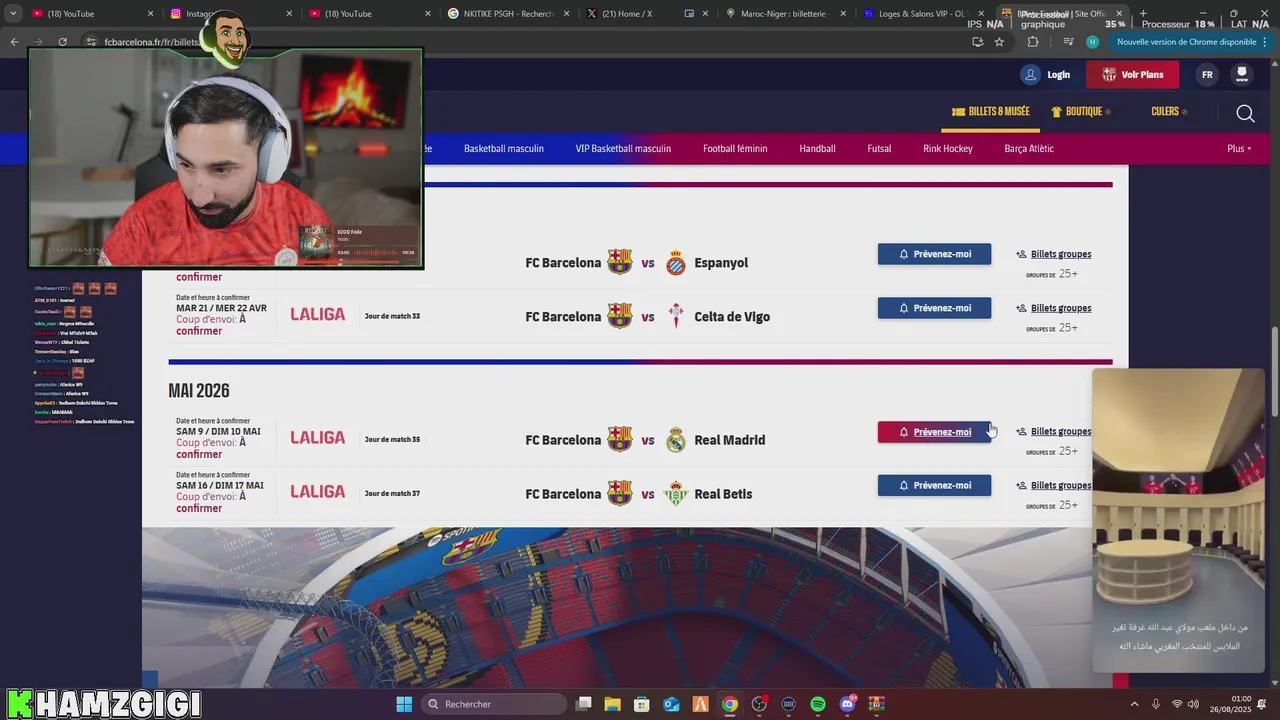Open Billets groupes for Real Madrid match
Image resolution: width=1280 pixels, height=720 pixels.
(1060, 432)
